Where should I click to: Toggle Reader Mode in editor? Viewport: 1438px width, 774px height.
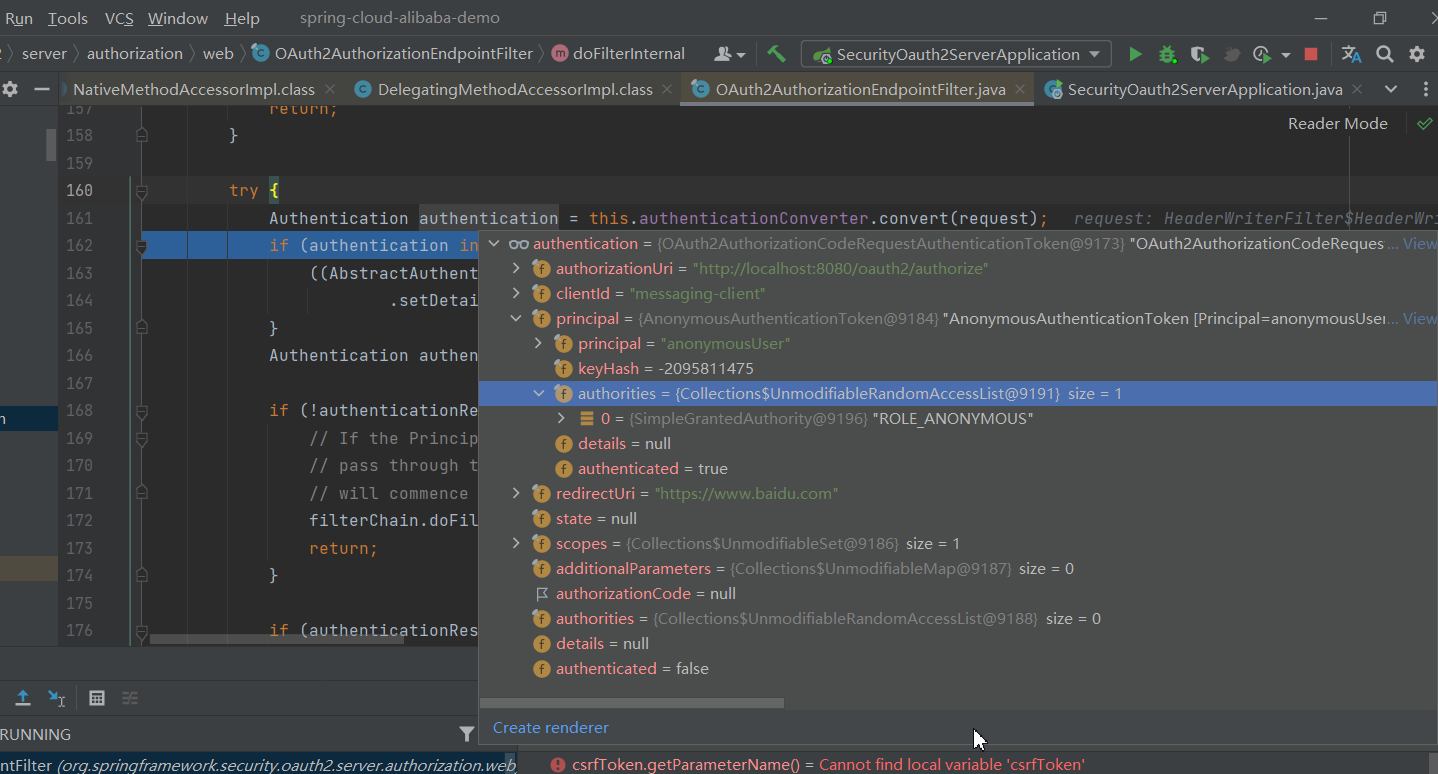coord(1337,123)
